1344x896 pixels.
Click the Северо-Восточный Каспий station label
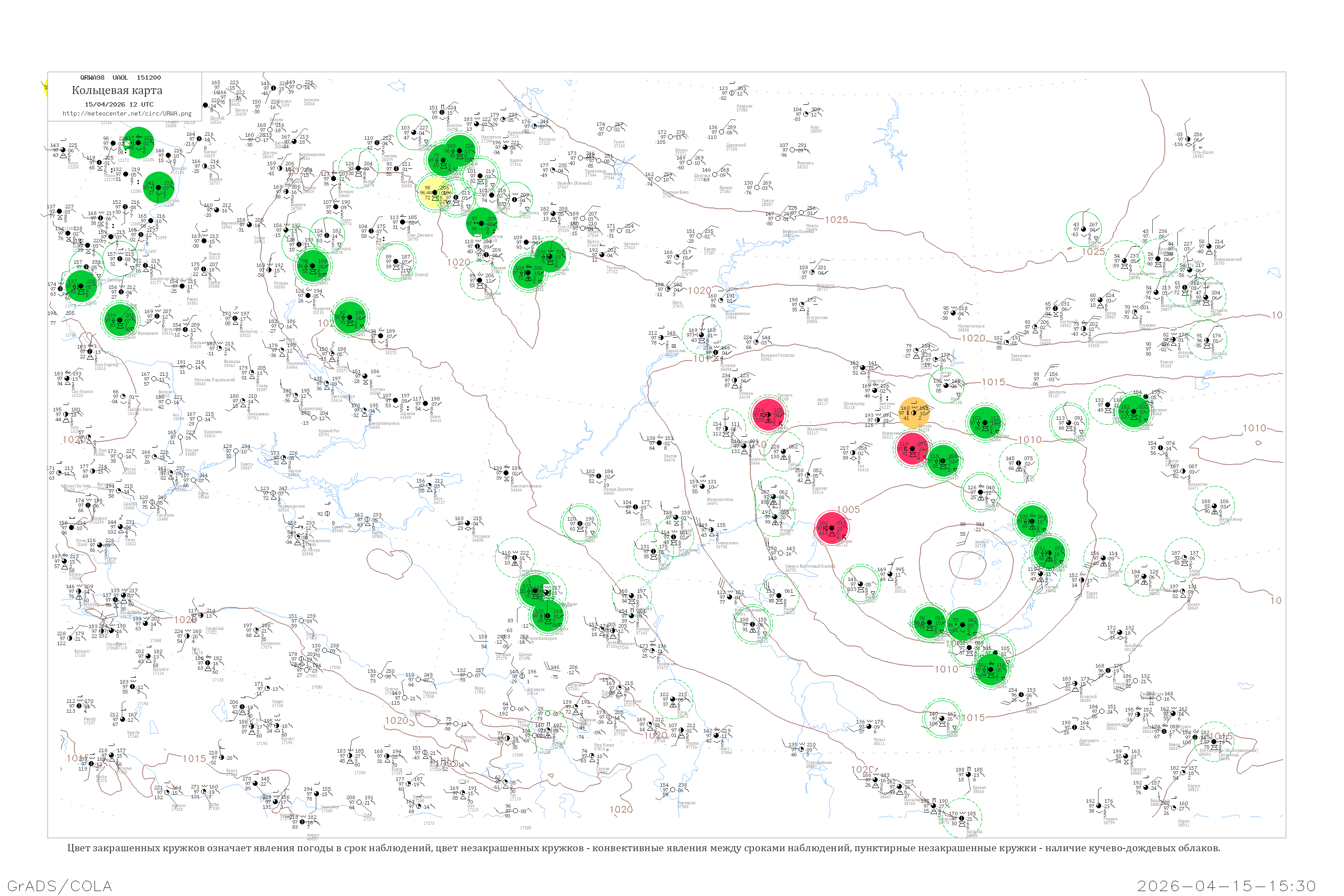[x=810, y=566]
